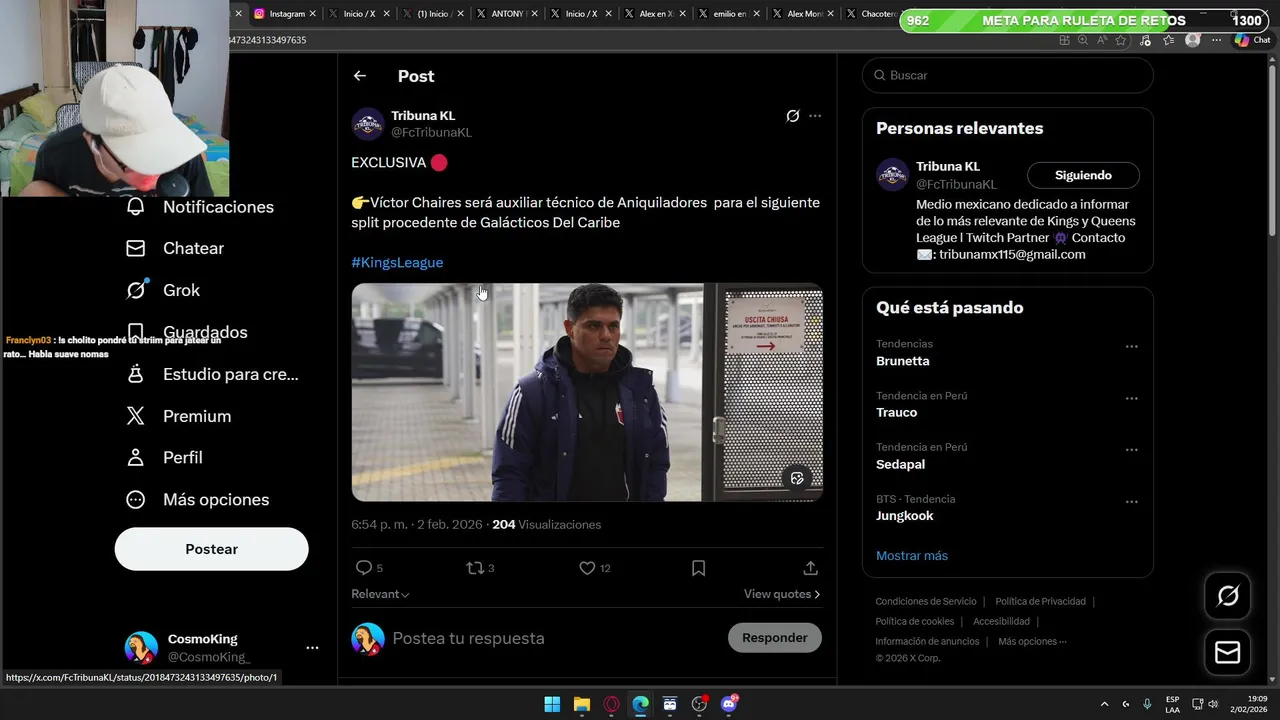Switch to the emilio en tab
1280x720 pixels.
tap(728, 14)
